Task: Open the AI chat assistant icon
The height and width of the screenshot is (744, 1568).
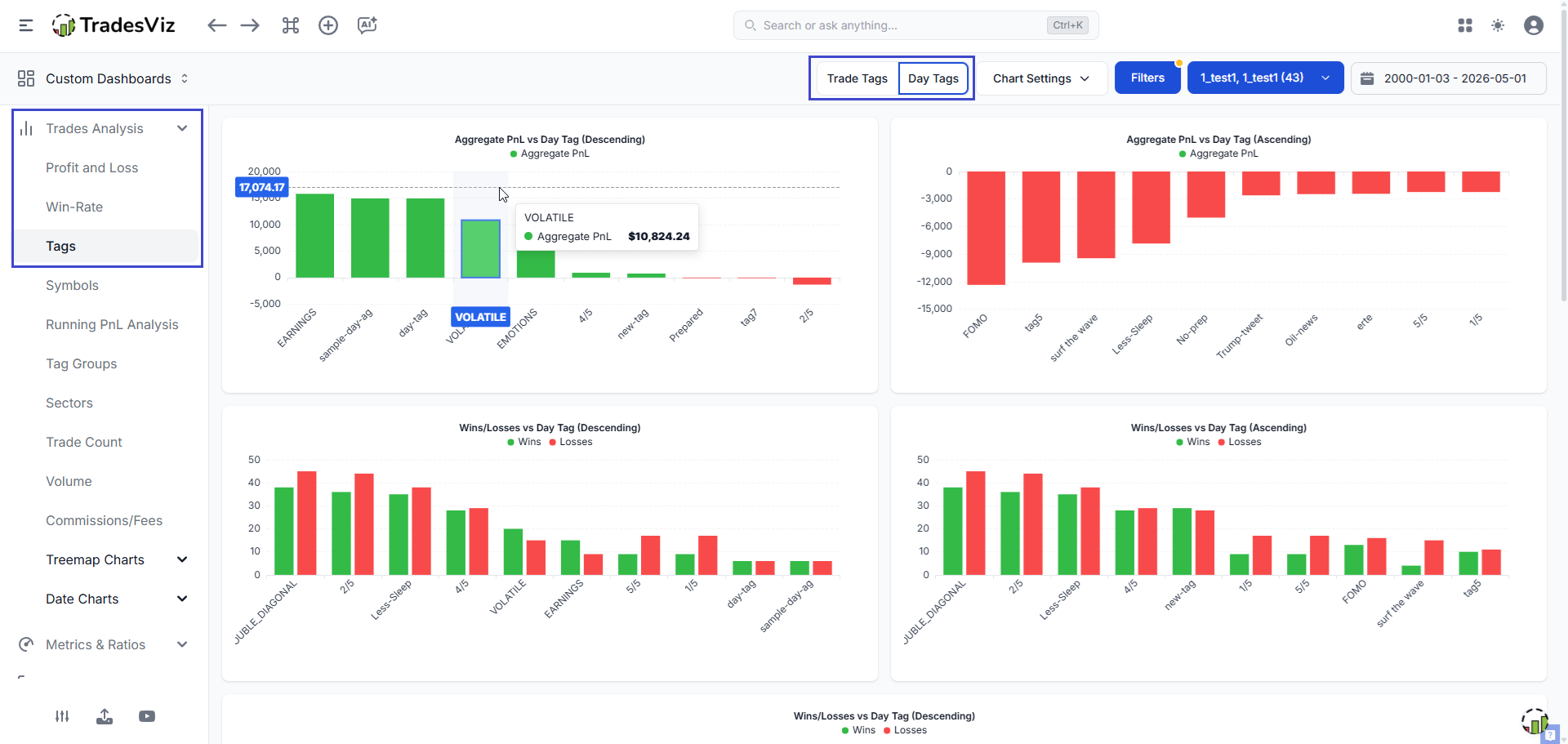Action: pyautogui.click(x=367, y=25)
